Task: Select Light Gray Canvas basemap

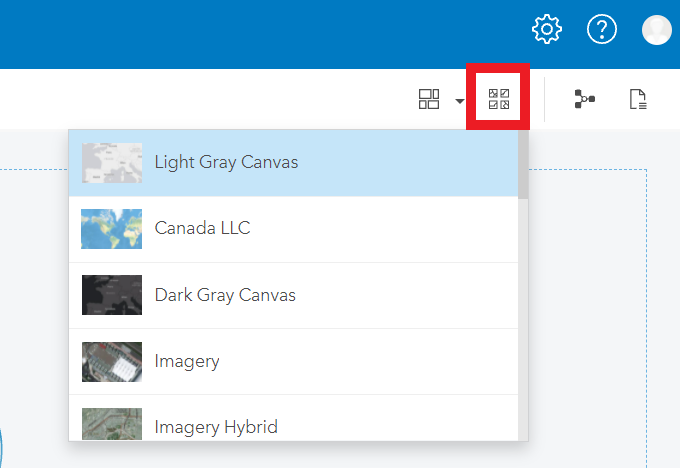Action: tap(226, 162)
